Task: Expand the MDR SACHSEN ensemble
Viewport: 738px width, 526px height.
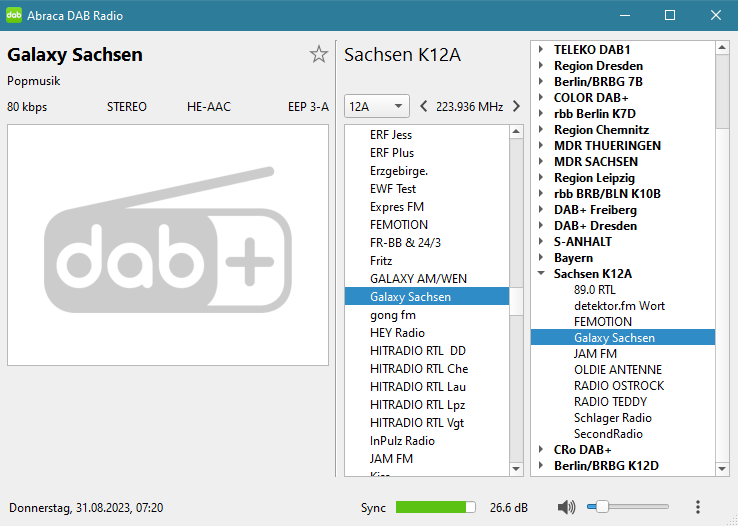Action: click(541, 162)
